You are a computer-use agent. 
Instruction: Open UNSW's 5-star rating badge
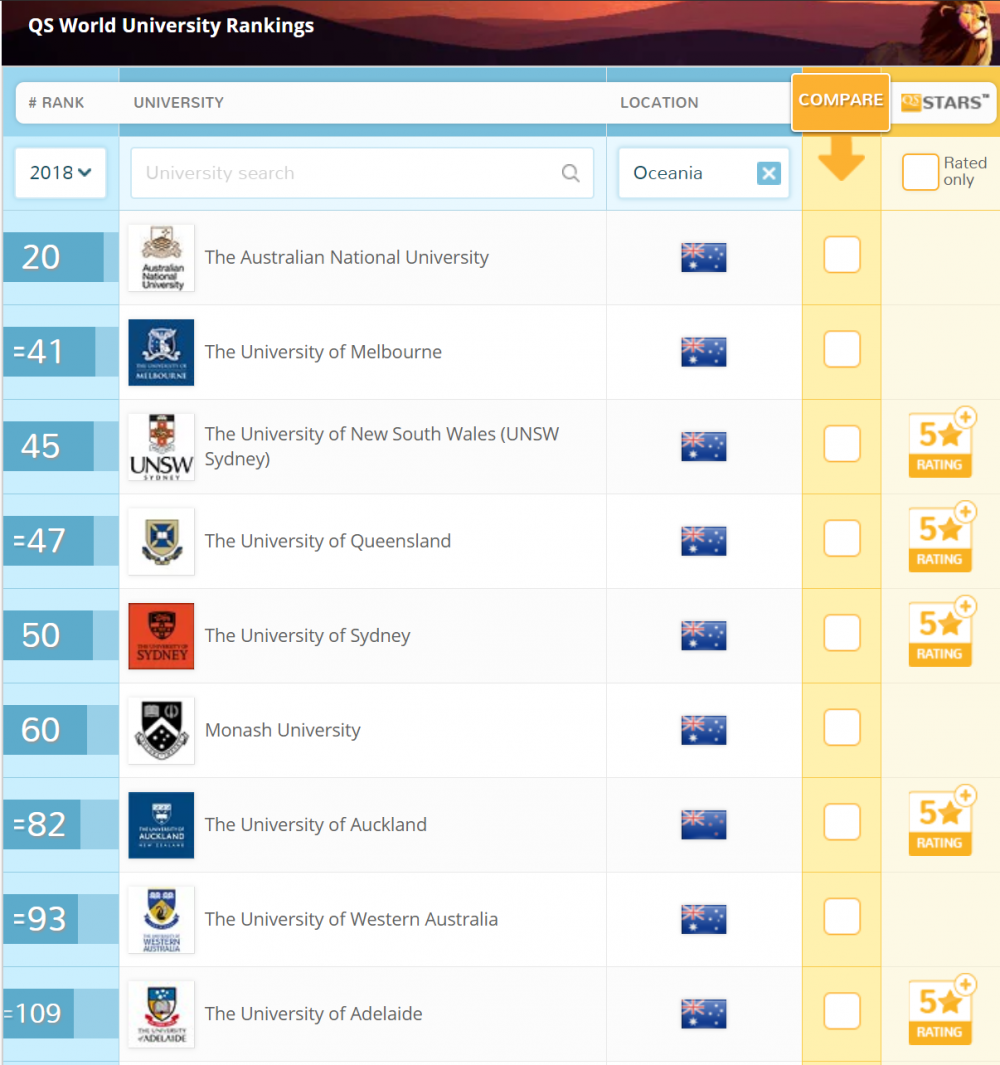coord(940,444)
